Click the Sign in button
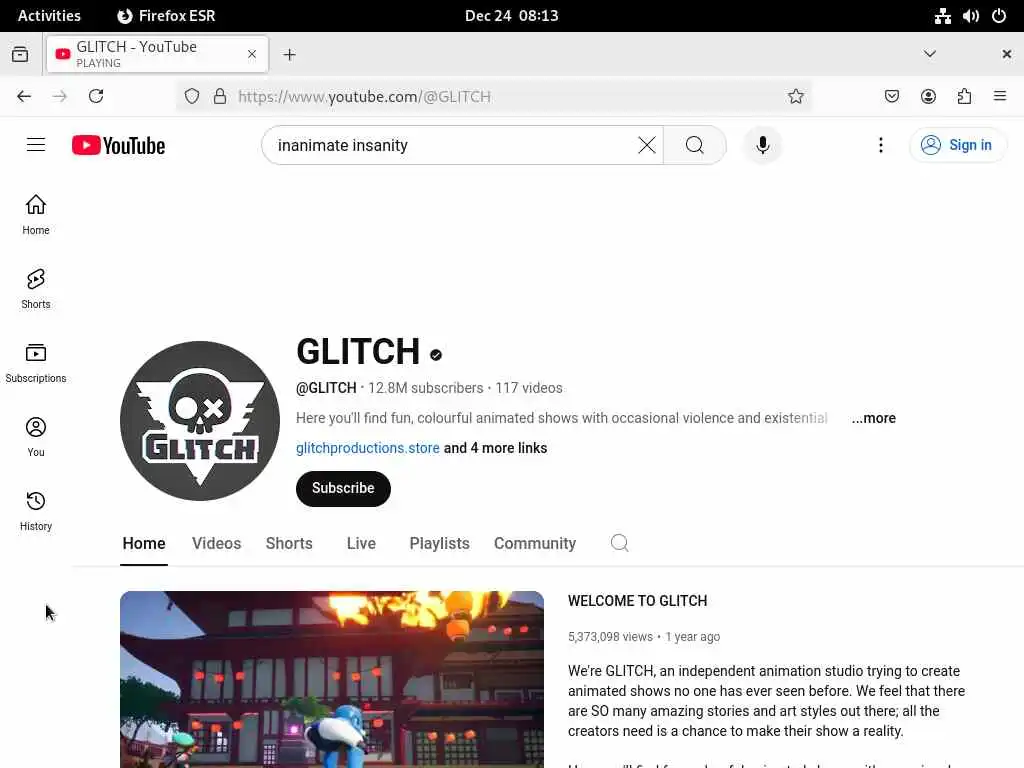 tap(957, 145)
